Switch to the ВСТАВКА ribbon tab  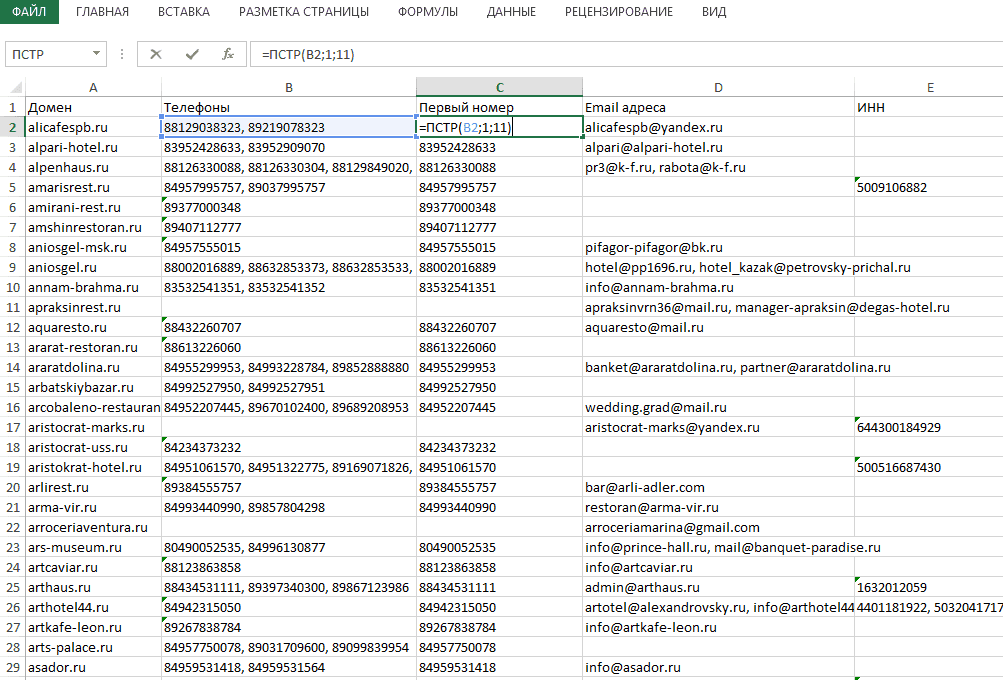click(184, 12)
